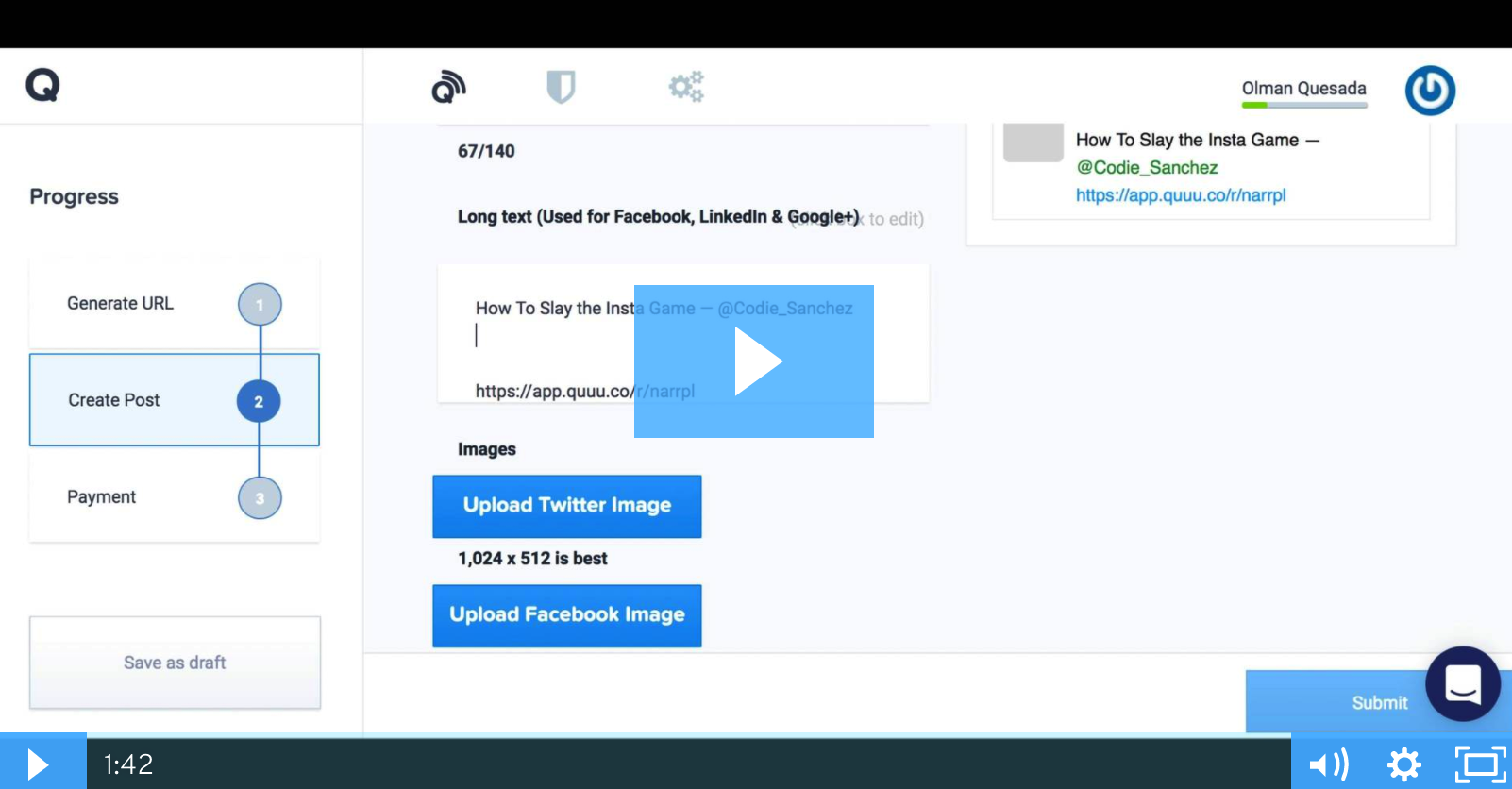Click step 1 circle marker
1512x789 pixels.
pos(260,305)
